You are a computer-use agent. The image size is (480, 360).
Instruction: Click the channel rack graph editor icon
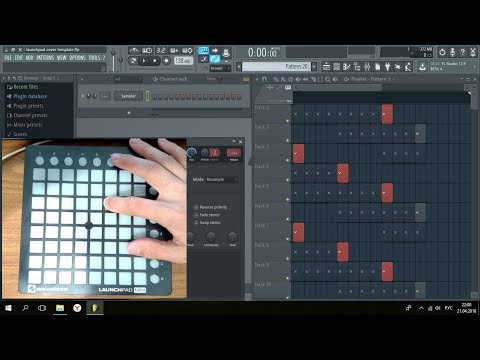[x=246, y=79]
